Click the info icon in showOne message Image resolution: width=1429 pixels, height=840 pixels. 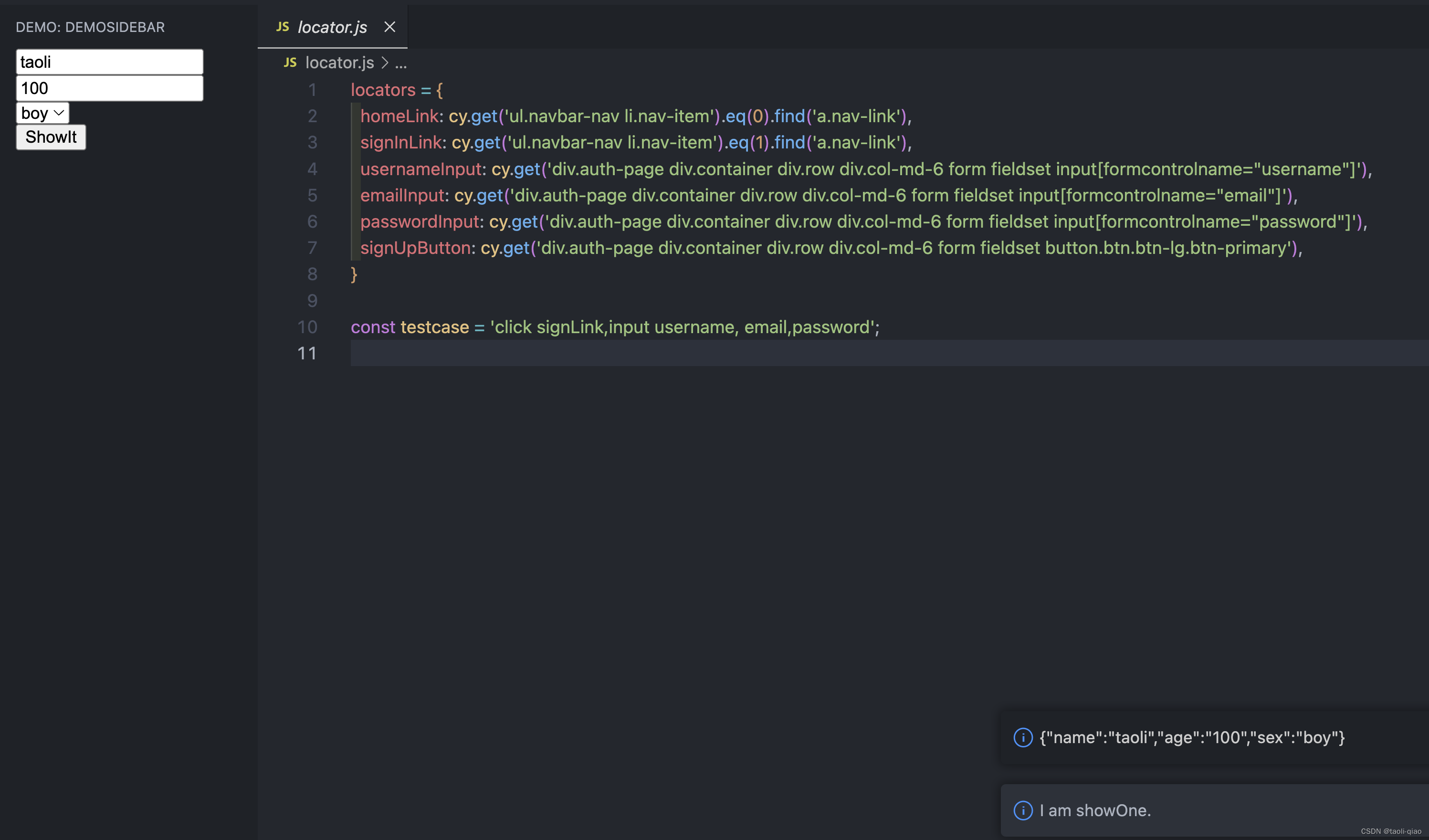click(1022, 810)
